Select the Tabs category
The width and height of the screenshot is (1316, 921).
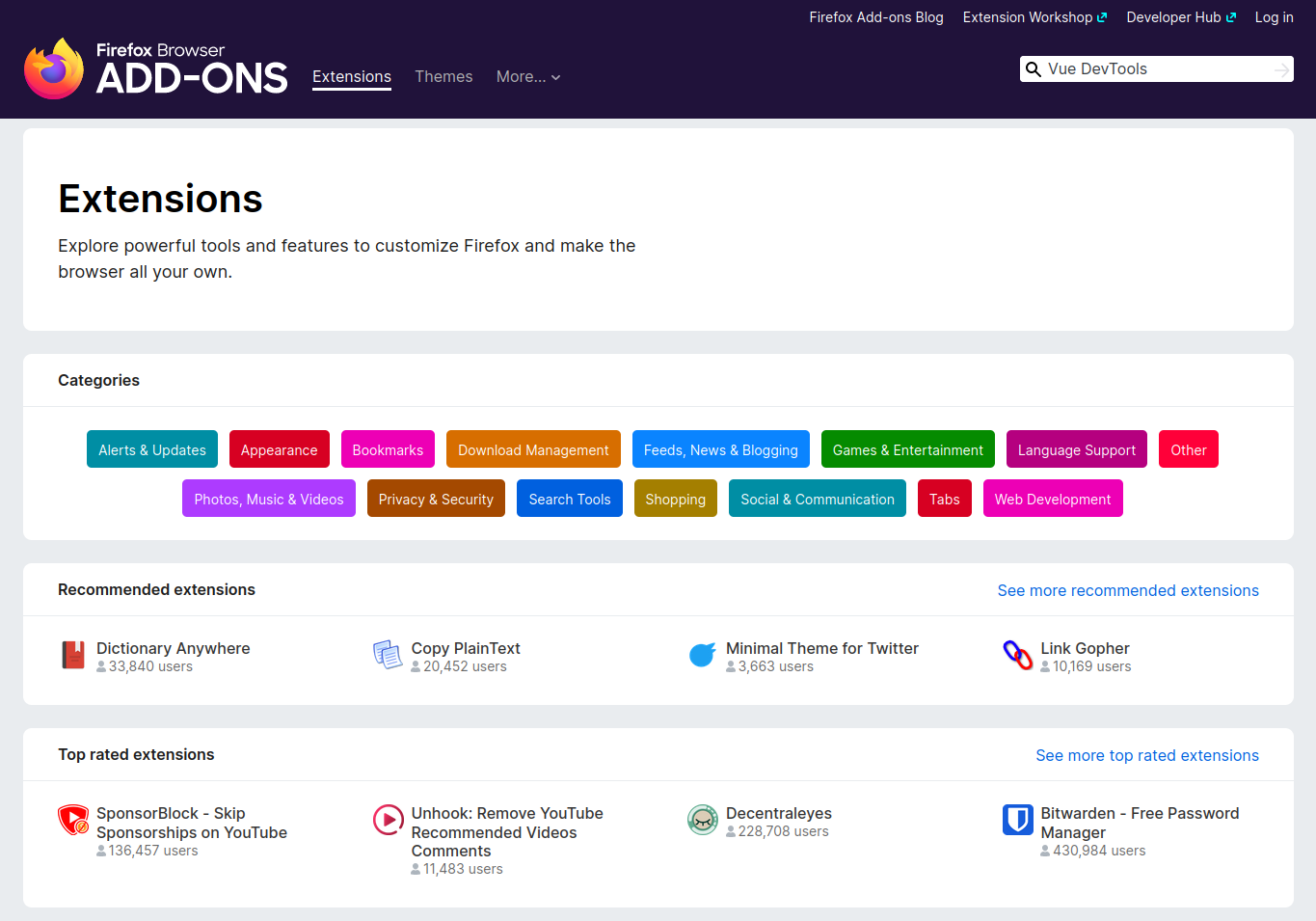pos(945,499)
